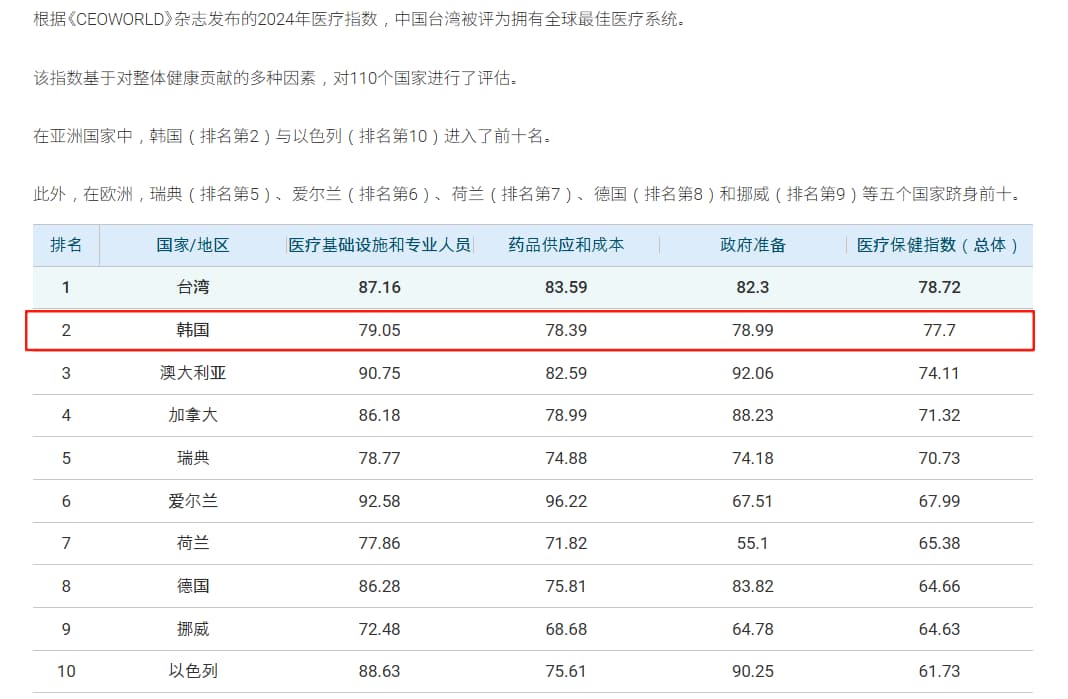Image resolution: width=1068 pixels, height=699 pixels.
Task: Click the 药品供应和成本 column header
Action: point(566,245)
